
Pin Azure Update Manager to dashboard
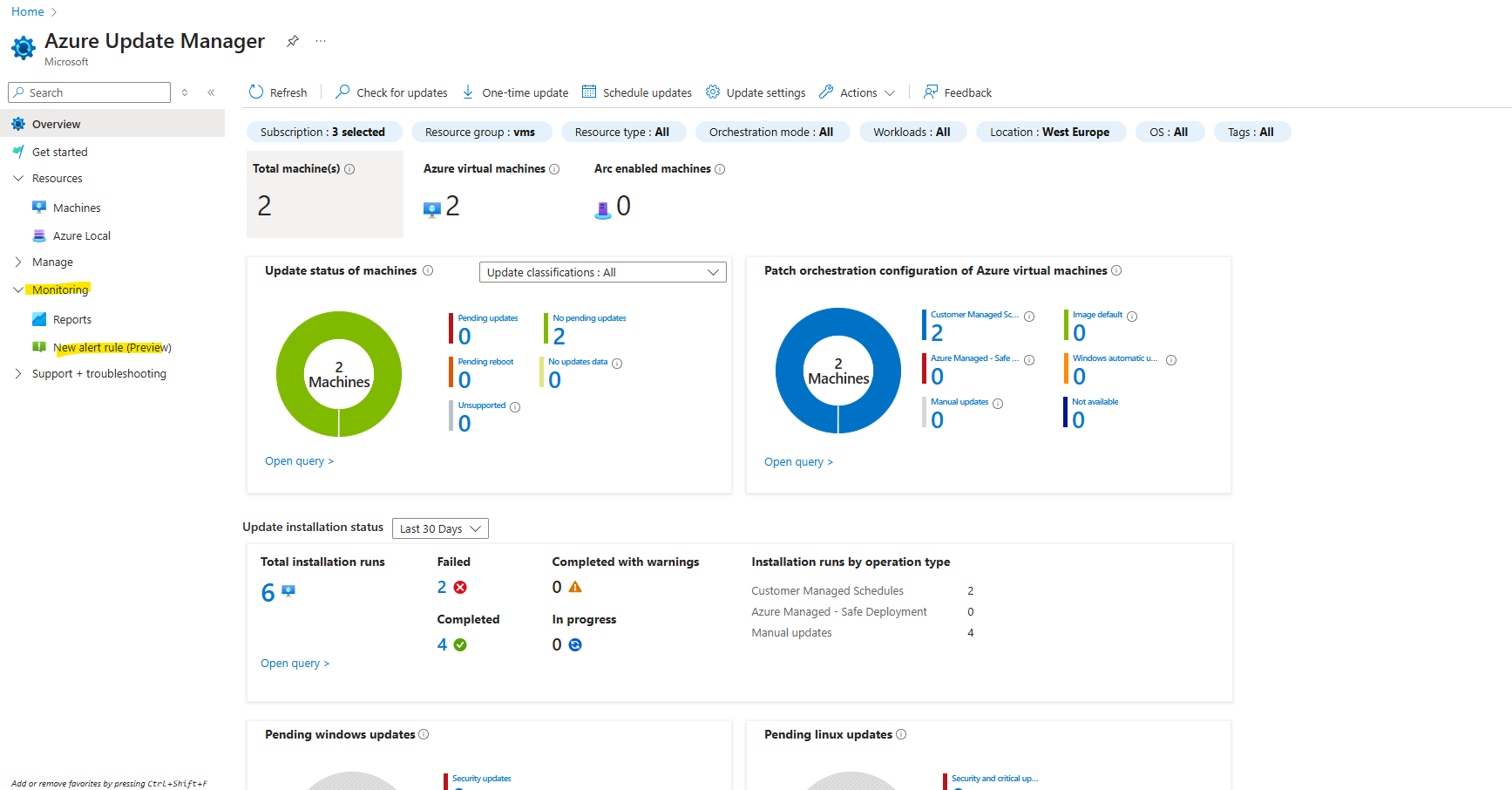(x=293, y=41)
